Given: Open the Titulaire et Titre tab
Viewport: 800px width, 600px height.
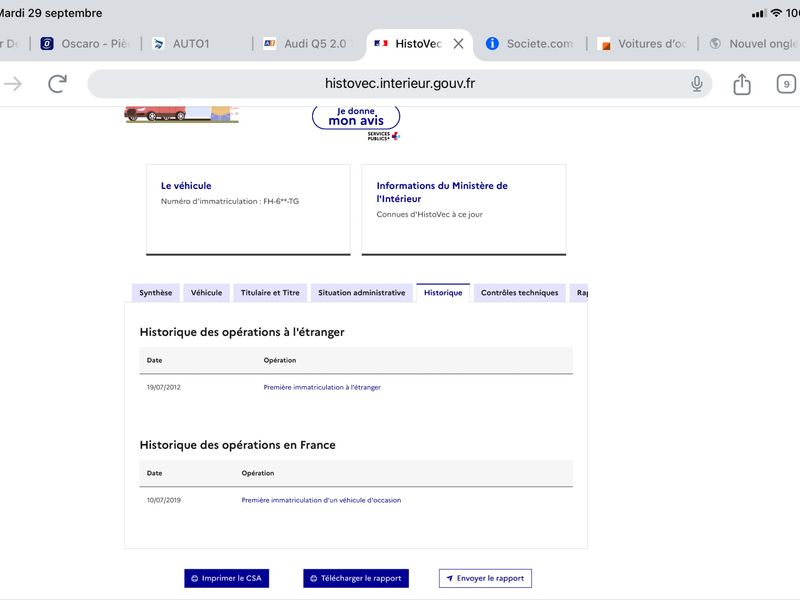Looking at the screenshot, I should (270, 293).
